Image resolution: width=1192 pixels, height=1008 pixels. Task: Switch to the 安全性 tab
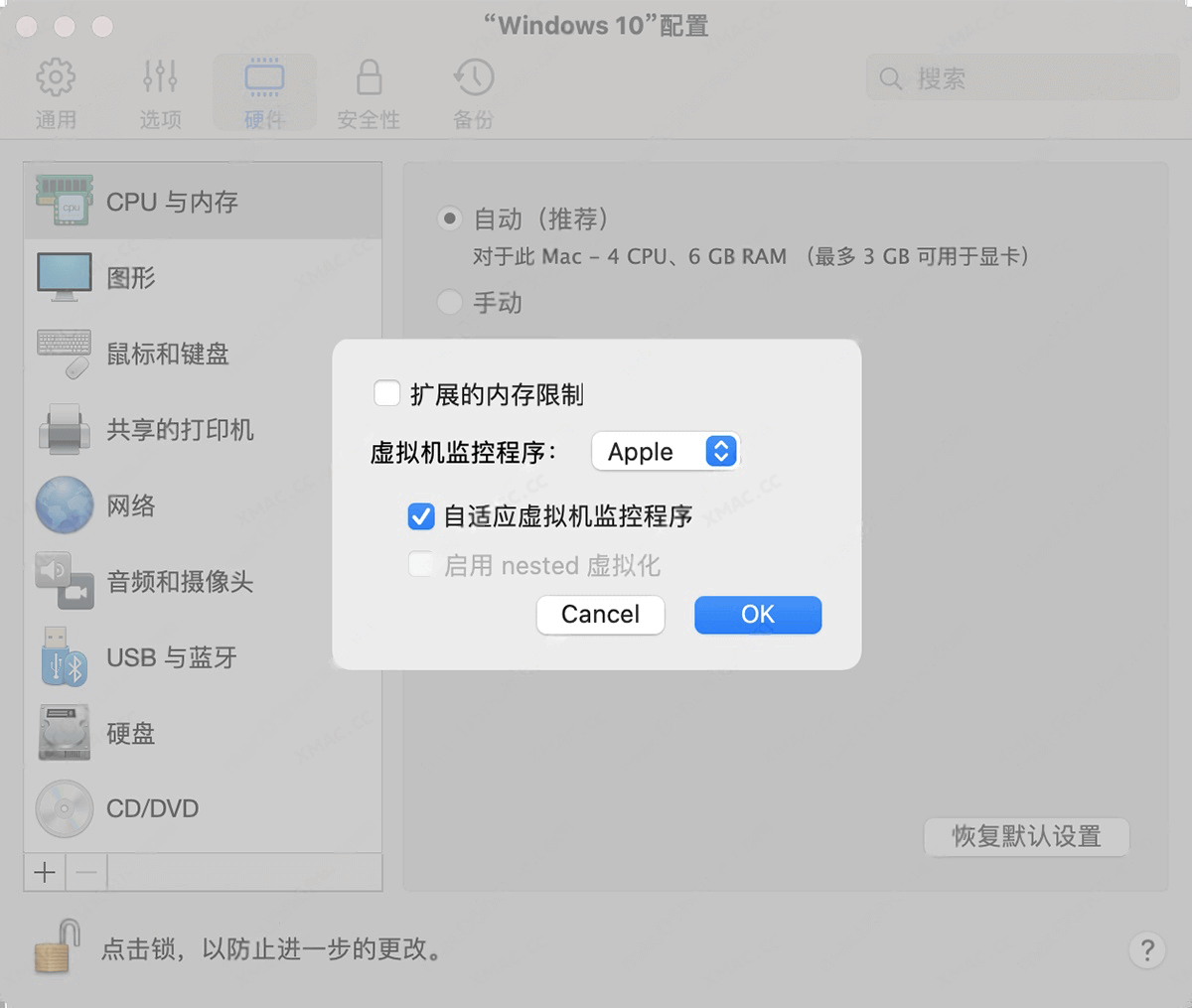368,91
